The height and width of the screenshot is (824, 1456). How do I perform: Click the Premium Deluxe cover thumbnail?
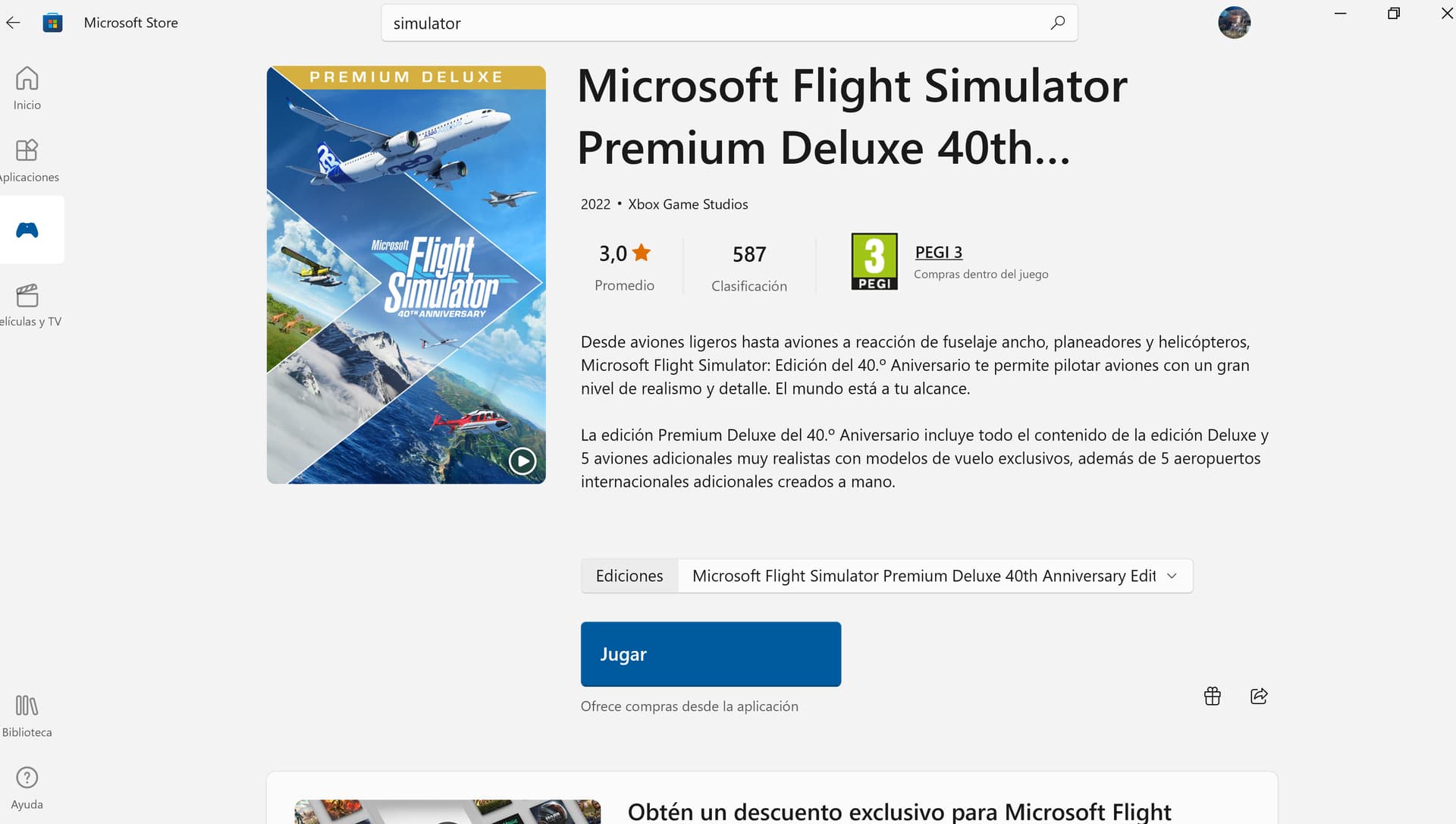point(406,275)
